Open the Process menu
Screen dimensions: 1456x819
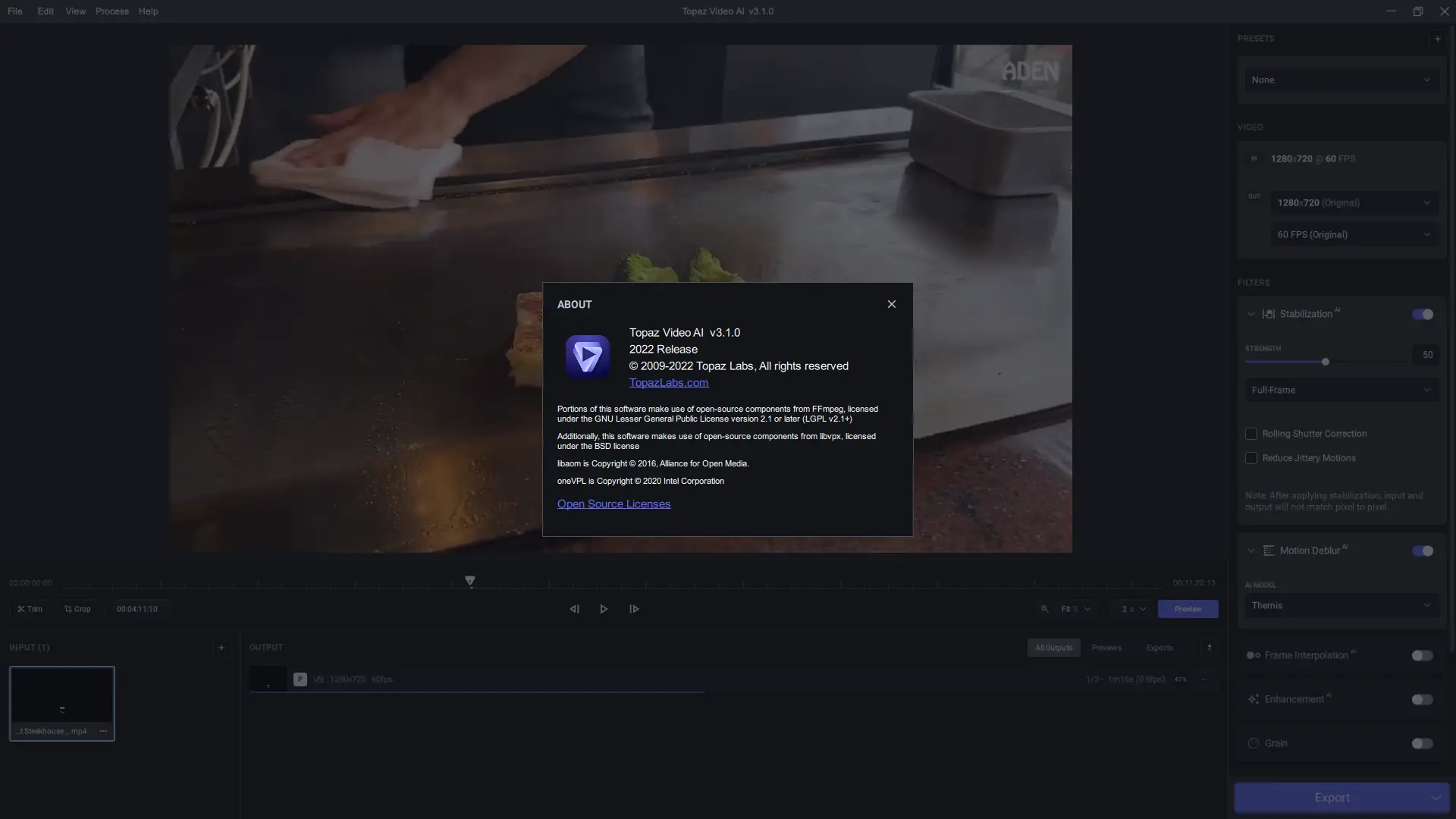(x=111, y=11)
